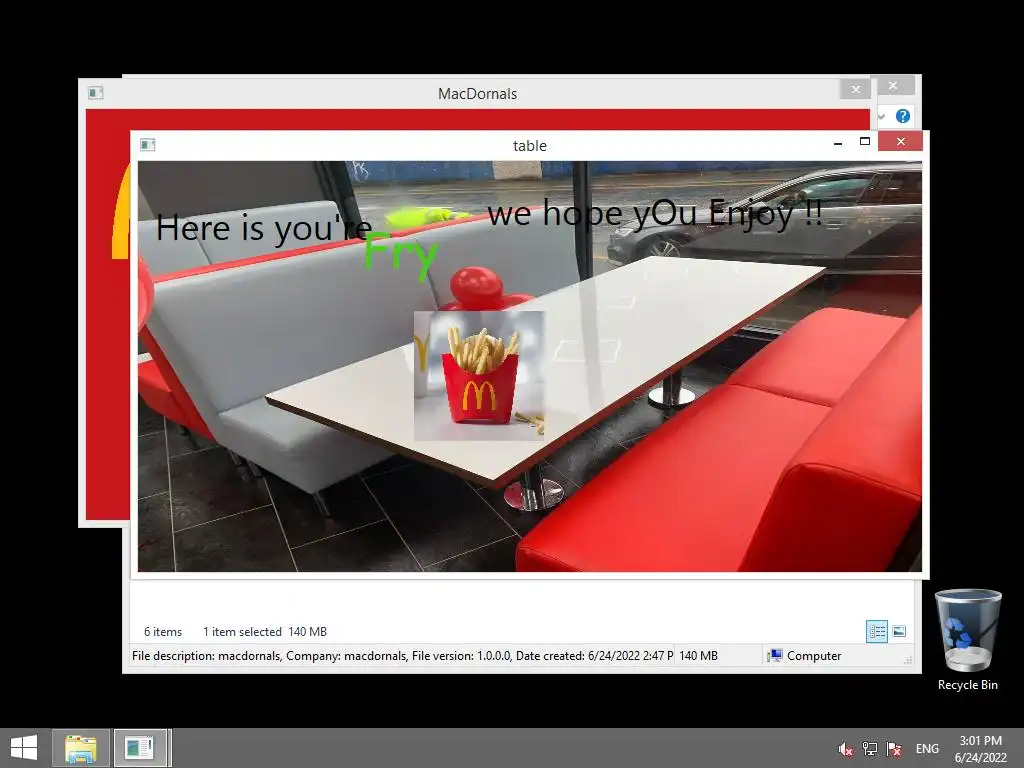Screen dimensions: 1024x768
Task: Click the "Computer" label in the status bar
Action: pyautogui.click(x=814, y=656)
